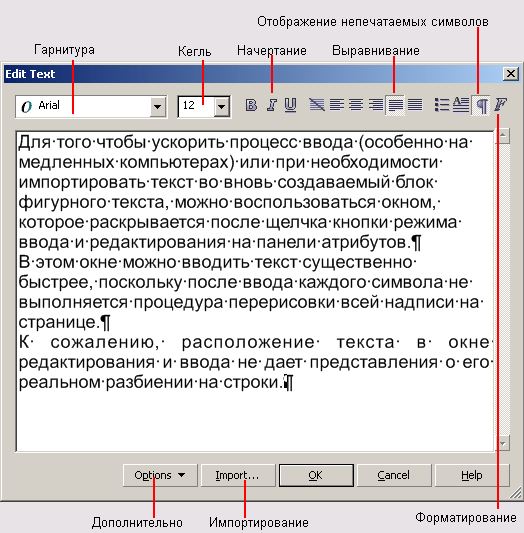Toggle bulleted list icon

coord(442,105)
